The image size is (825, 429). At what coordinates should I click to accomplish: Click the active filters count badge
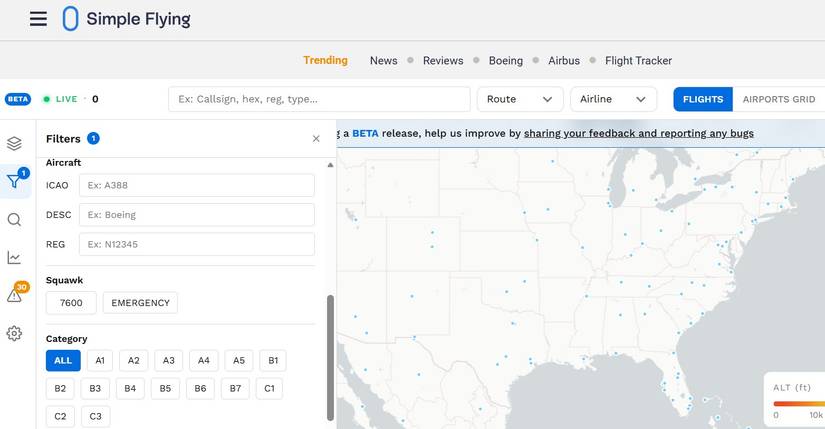tap(93, 138)
